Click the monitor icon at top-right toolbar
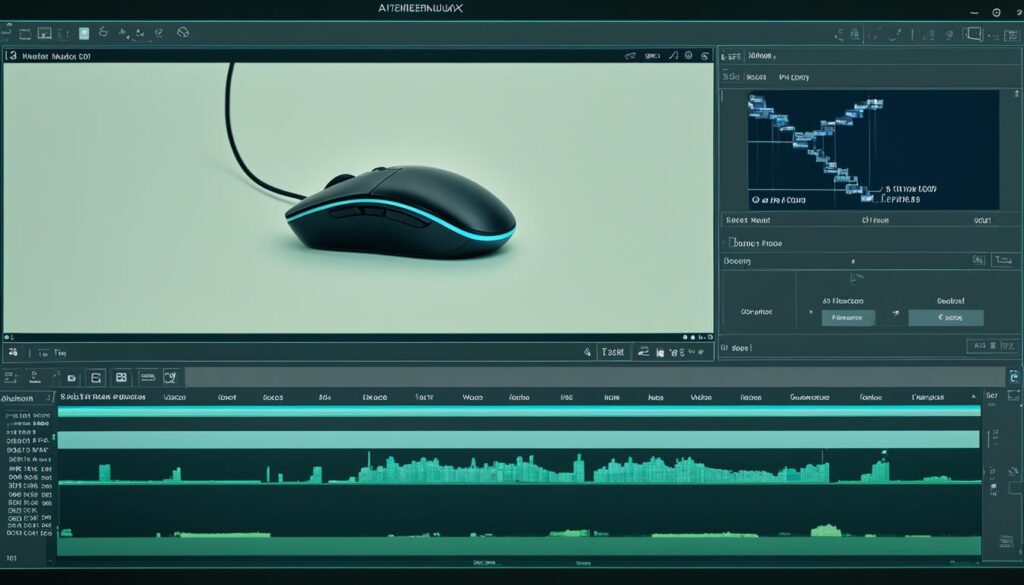The height and width of the screenshot is (585, 1024). point(971,33)
